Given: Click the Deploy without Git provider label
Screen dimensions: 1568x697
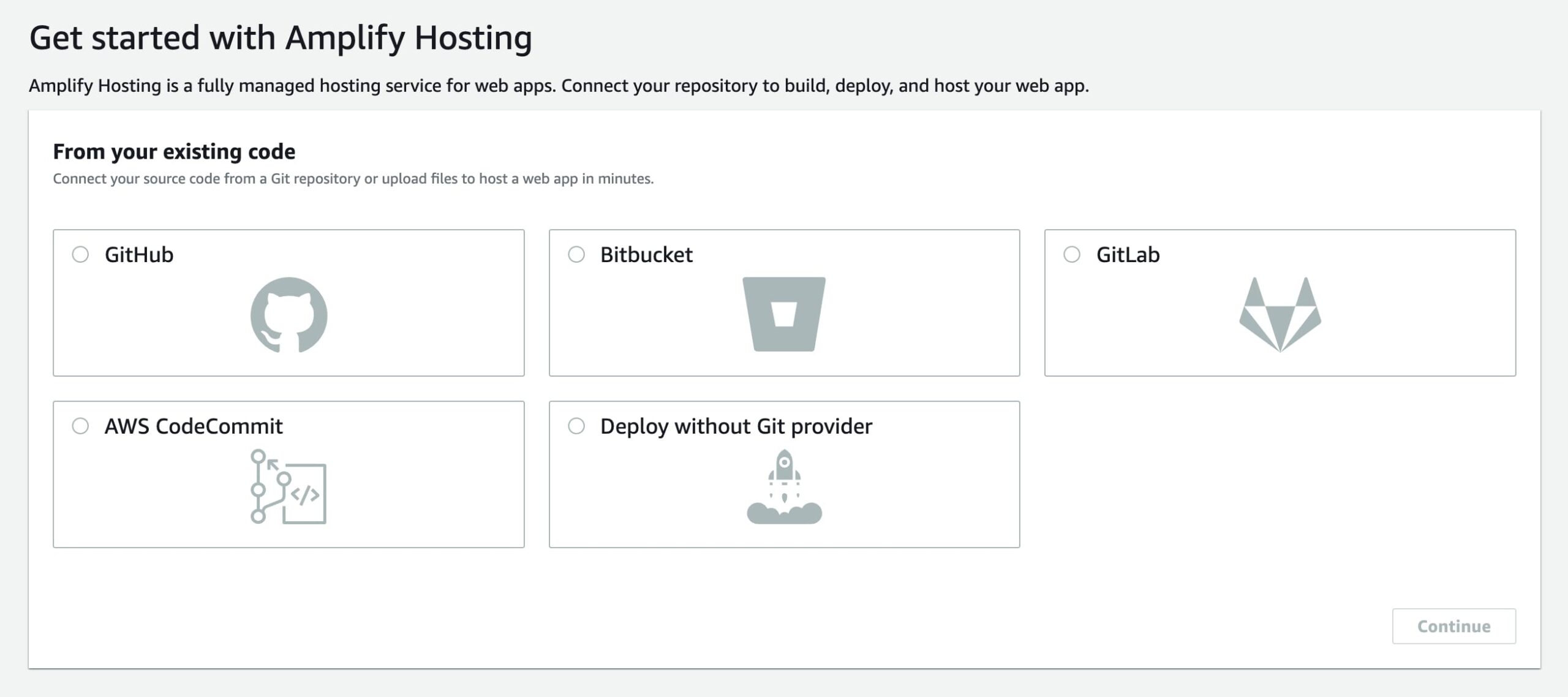Looking at the screenshot, I should tap(736, 426).
